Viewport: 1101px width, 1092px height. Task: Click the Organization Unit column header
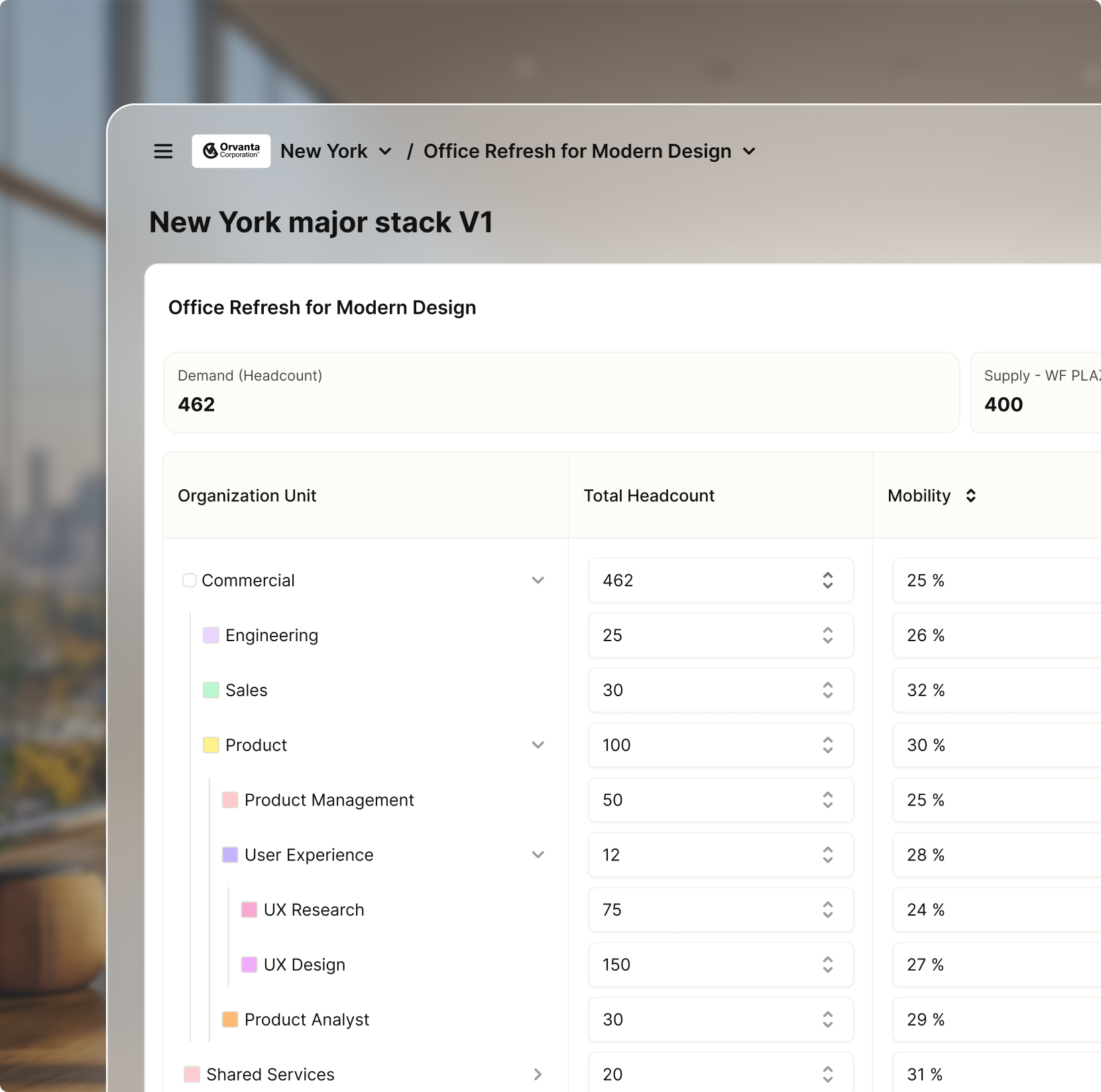click(247, 496)
